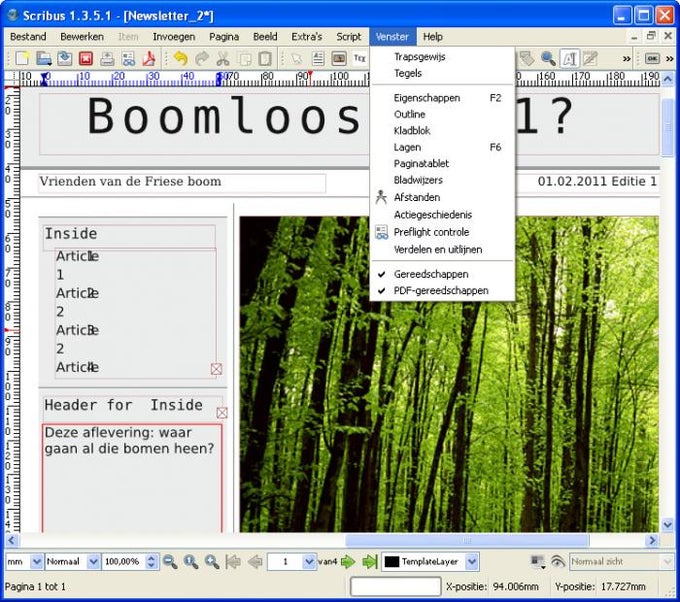
Task: Close document using the red X toolbar icon
Action: (x=86, y=58)
